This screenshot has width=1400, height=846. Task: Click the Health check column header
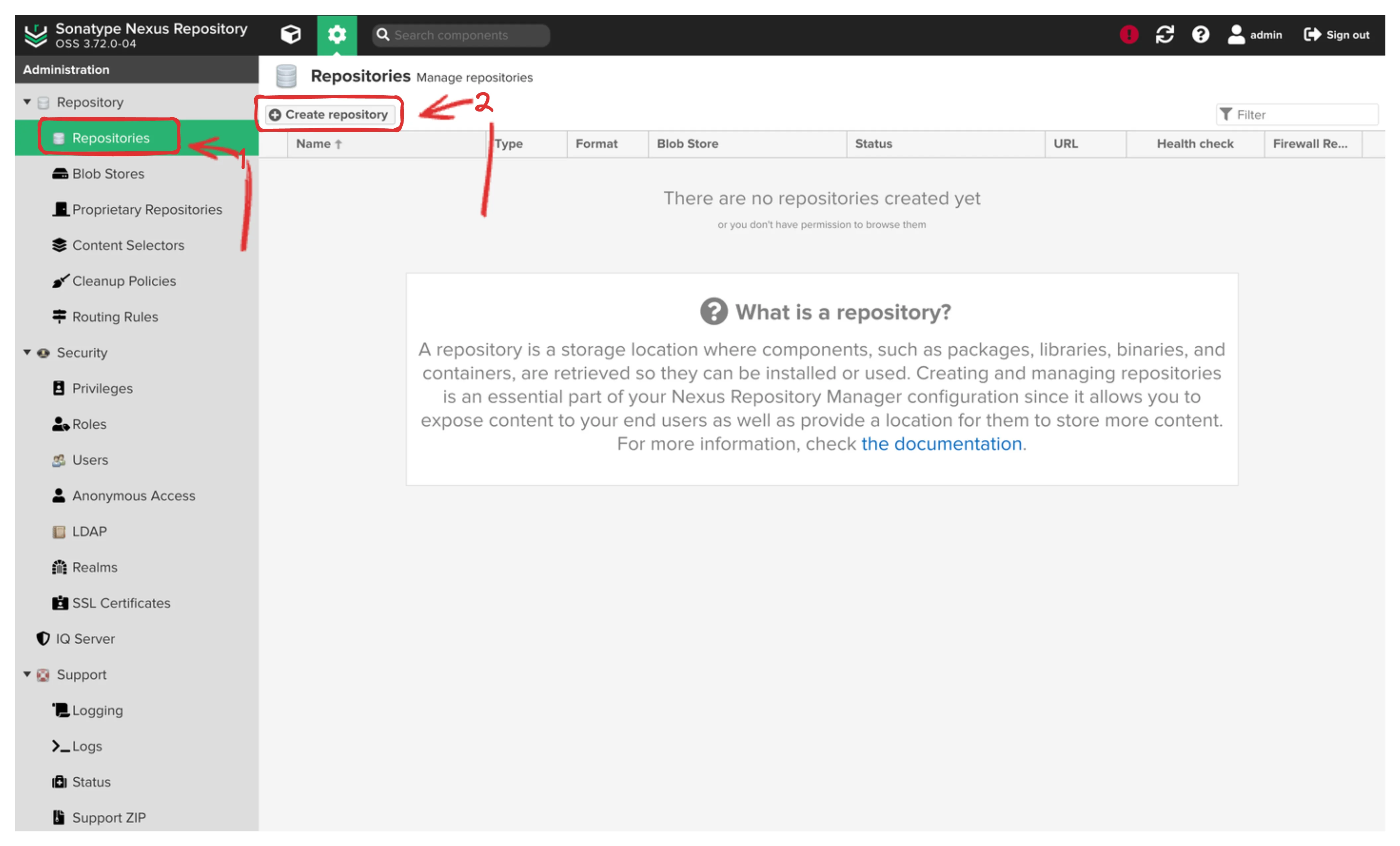coord(1195,144)
